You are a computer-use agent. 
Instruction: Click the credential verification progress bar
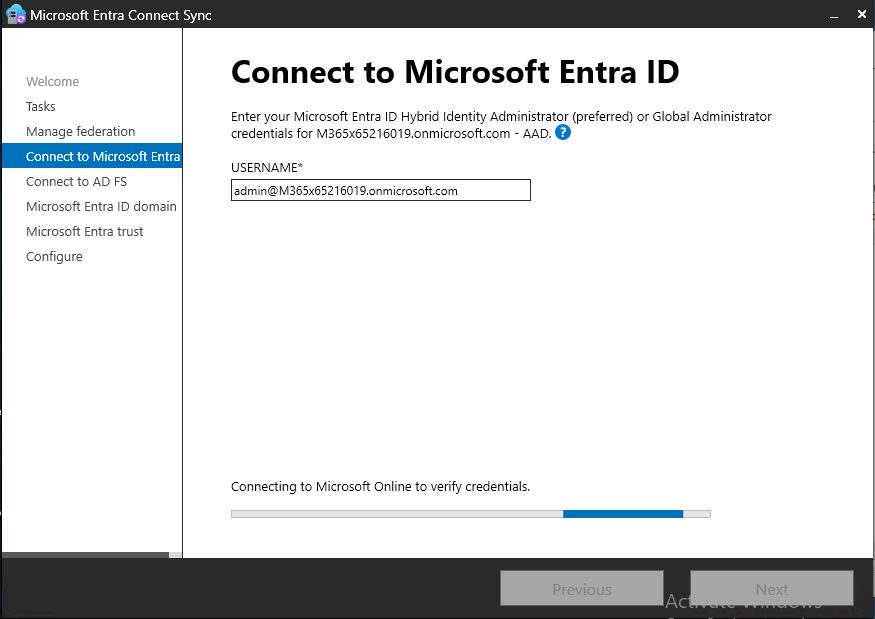pyautogui.click(x=470, y=514)
